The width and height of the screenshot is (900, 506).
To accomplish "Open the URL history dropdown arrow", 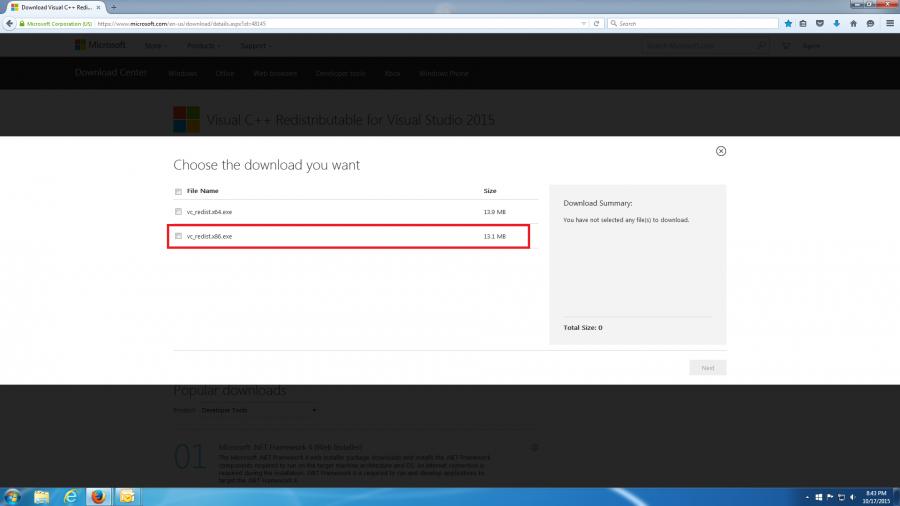I will (584, 24).
